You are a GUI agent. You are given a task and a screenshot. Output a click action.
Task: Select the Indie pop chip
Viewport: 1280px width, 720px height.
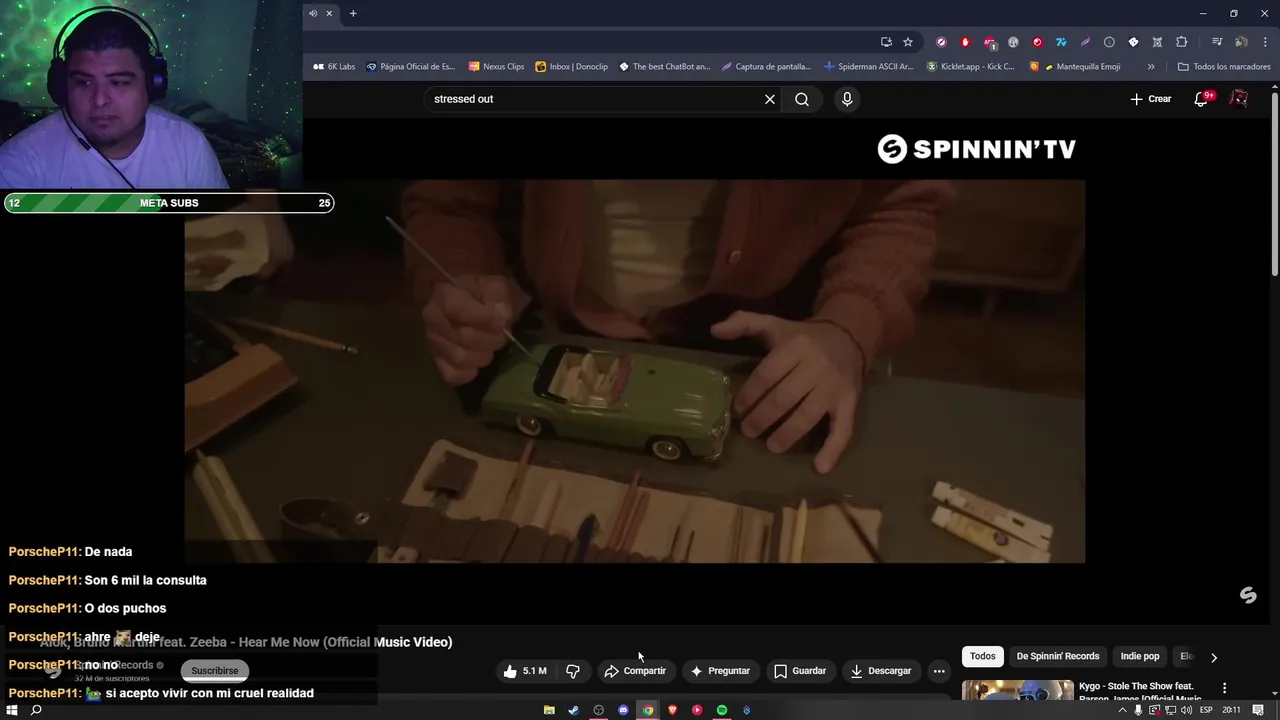1140,656
